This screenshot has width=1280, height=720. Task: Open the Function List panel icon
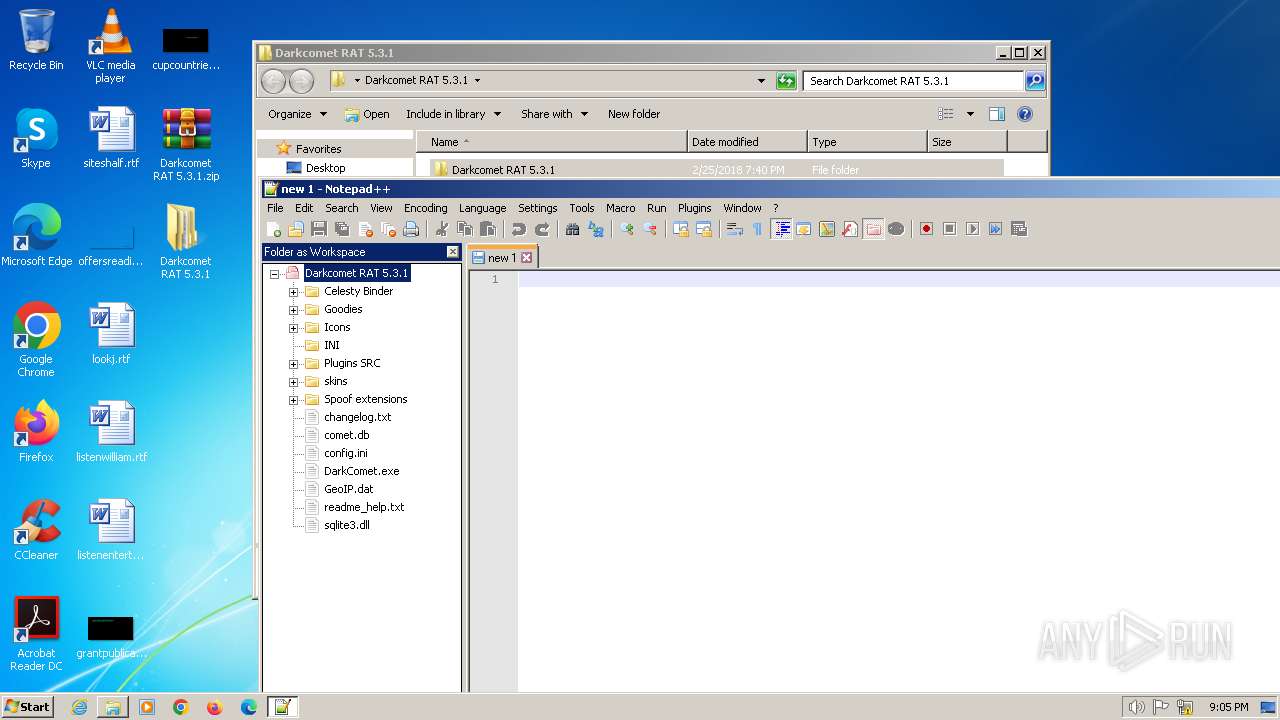click(849, 229)
